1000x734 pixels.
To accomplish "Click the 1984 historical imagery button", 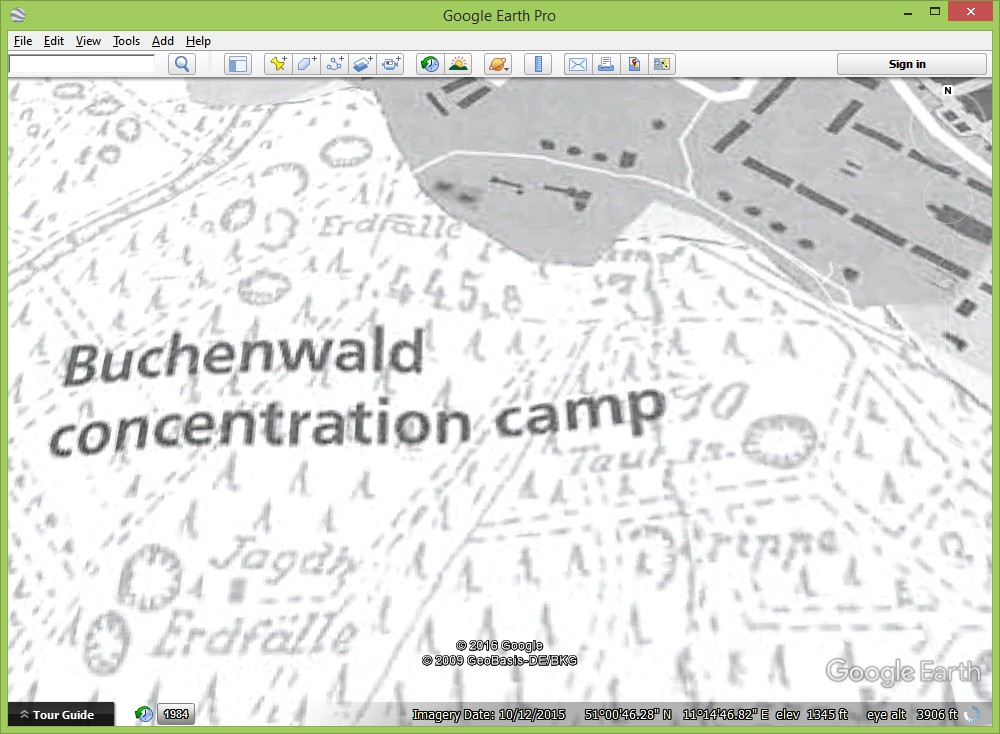I will (x=176, y=714).
